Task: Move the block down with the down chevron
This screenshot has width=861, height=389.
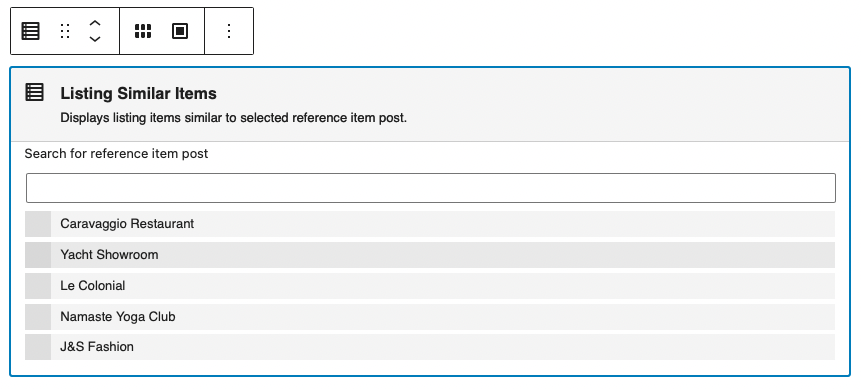Action: (x=95, y=39)
